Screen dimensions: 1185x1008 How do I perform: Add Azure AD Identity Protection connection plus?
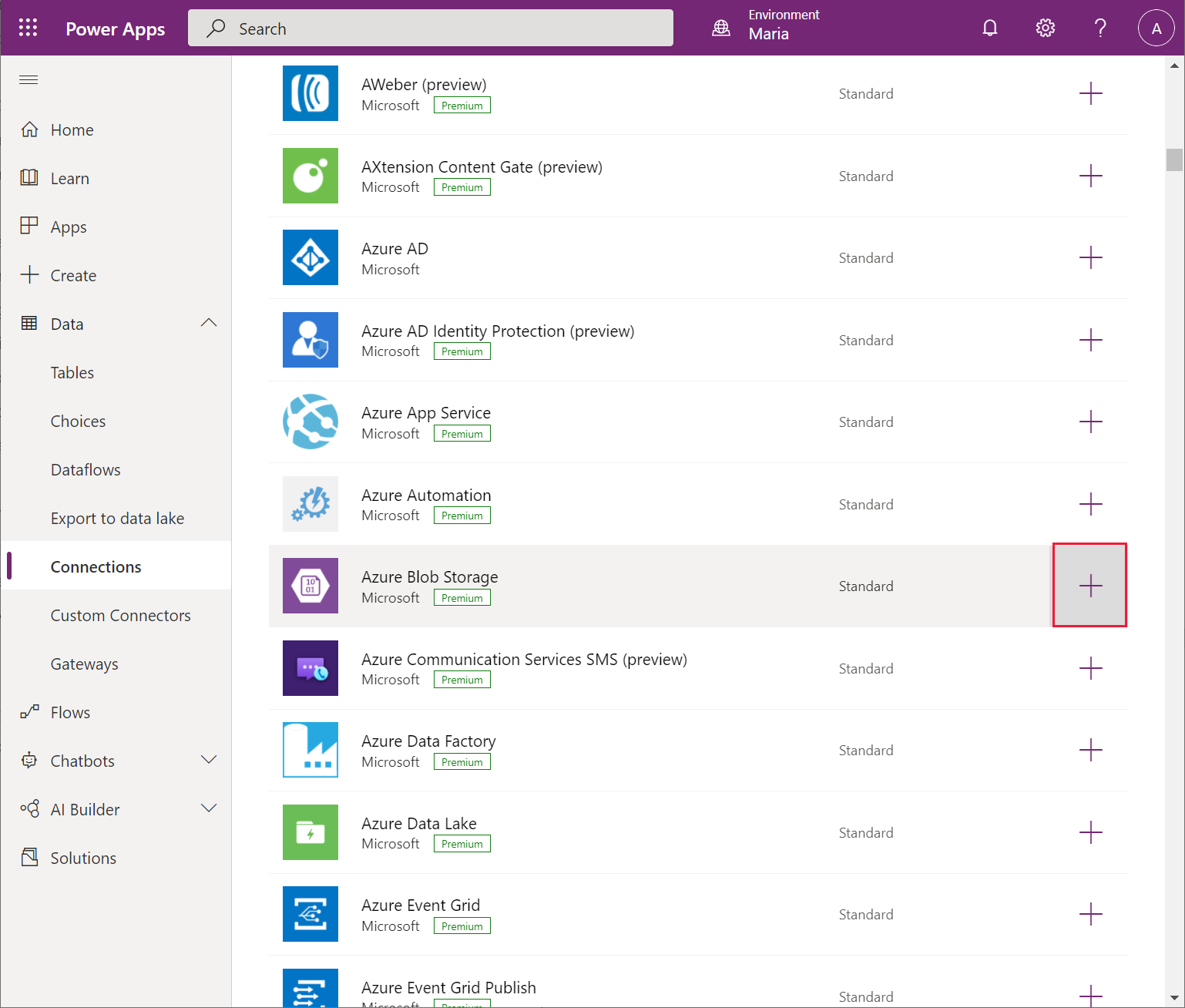tap(1090, 340)
